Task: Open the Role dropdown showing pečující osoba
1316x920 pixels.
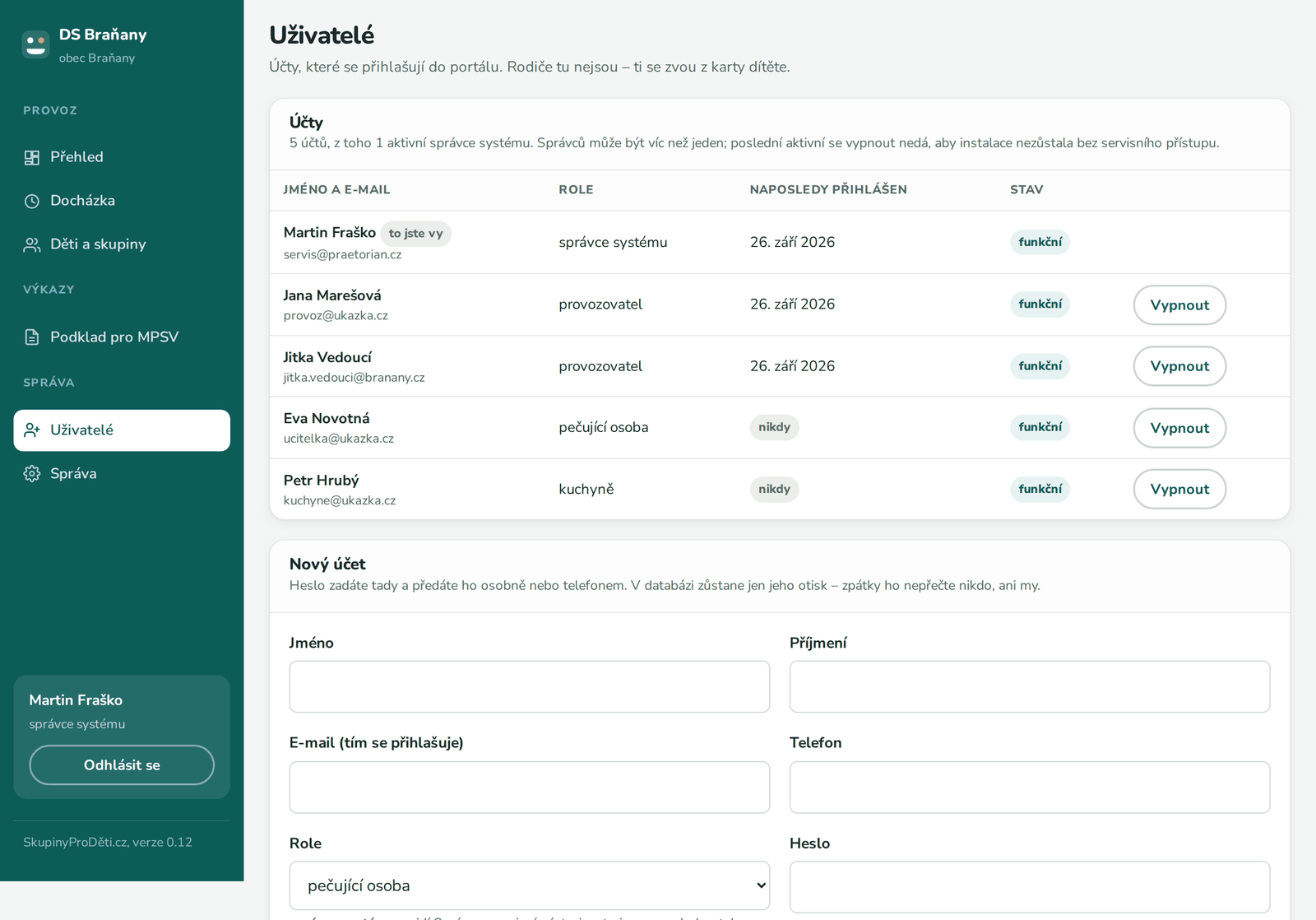Action: point(530,885)
